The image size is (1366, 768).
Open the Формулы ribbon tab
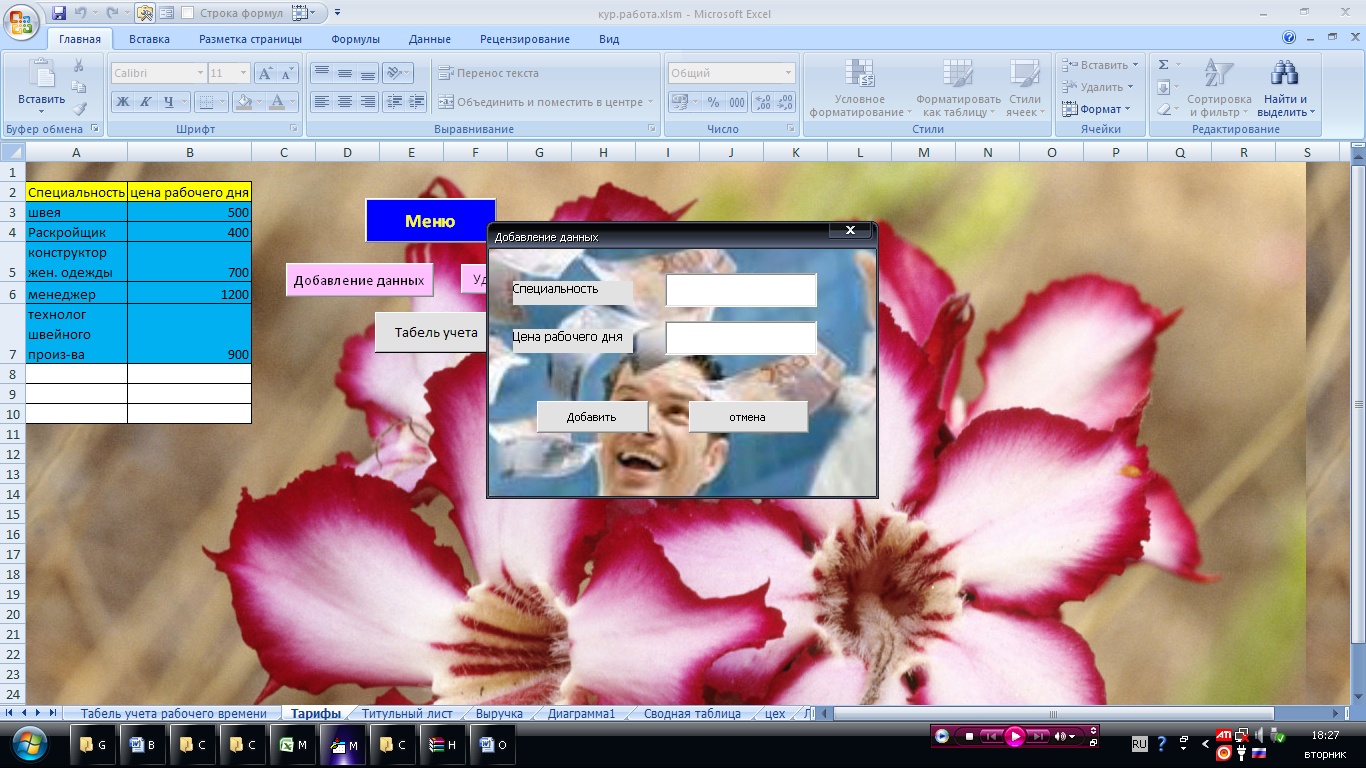click(355, 39)
